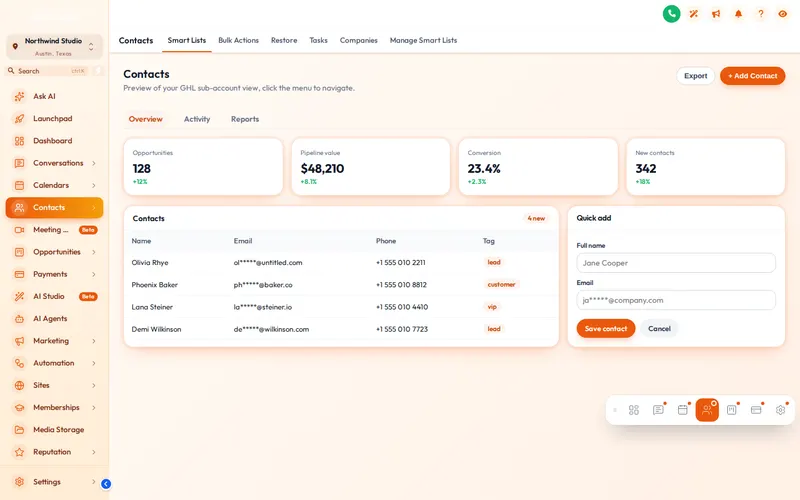
Task: Click the location pin icon beside Northwind Studio
Action: (15, 46)
